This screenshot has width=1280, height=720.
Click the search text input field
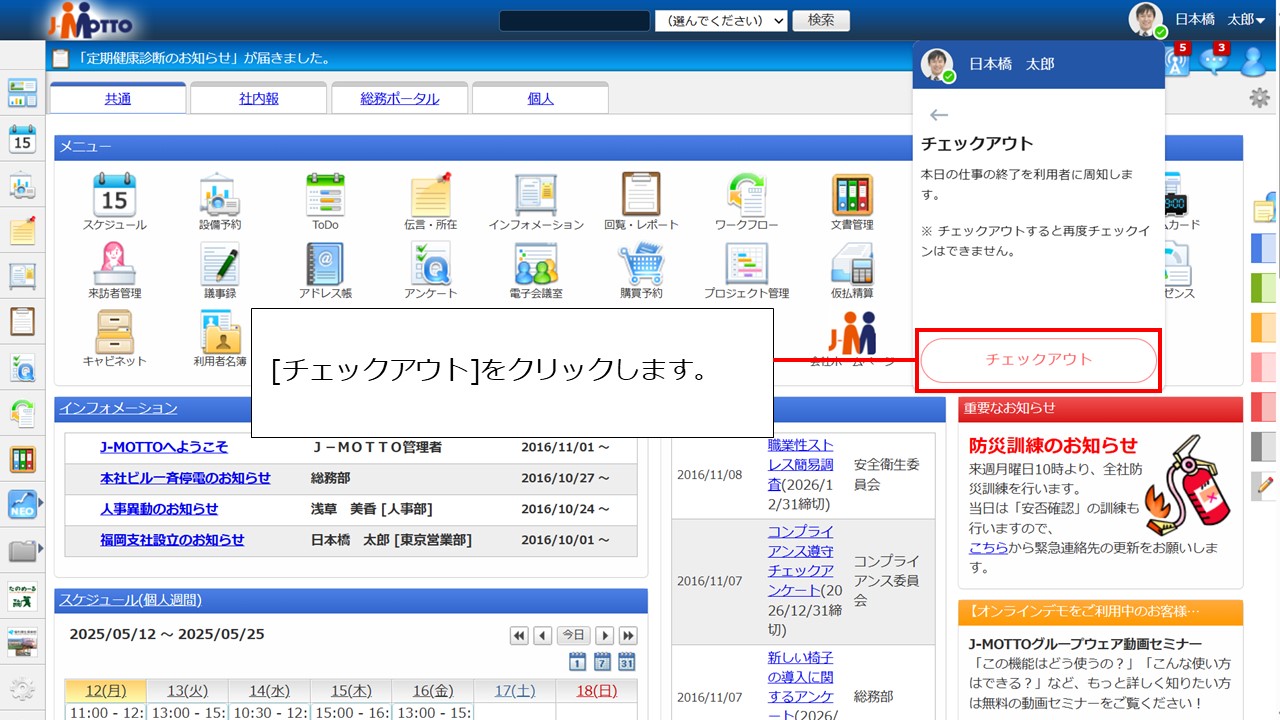coord(574,21)
